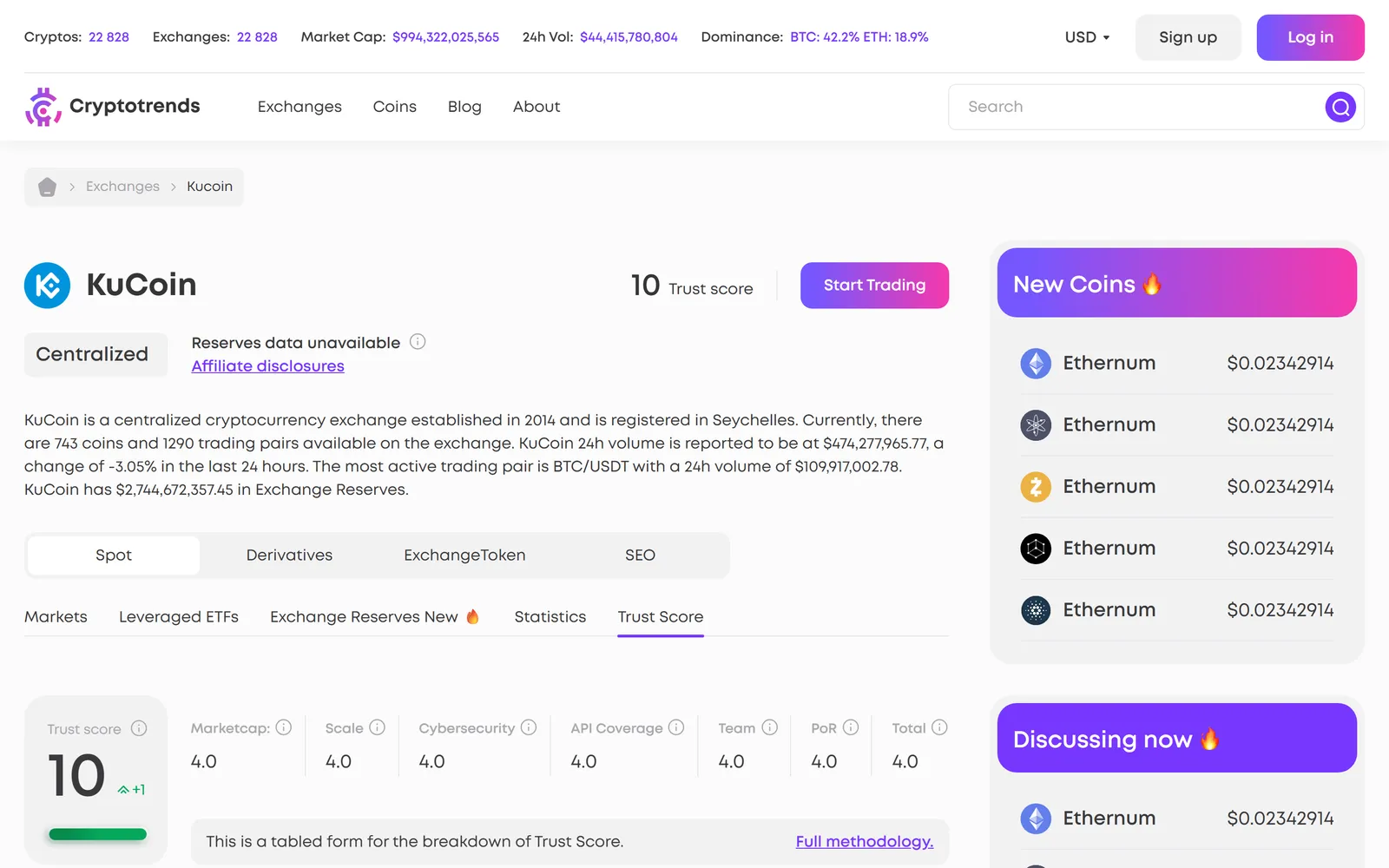Viewport: 1389px width, 868px height.
Task: Click info icon in the Trust score card
Action: tap(139, 728)
